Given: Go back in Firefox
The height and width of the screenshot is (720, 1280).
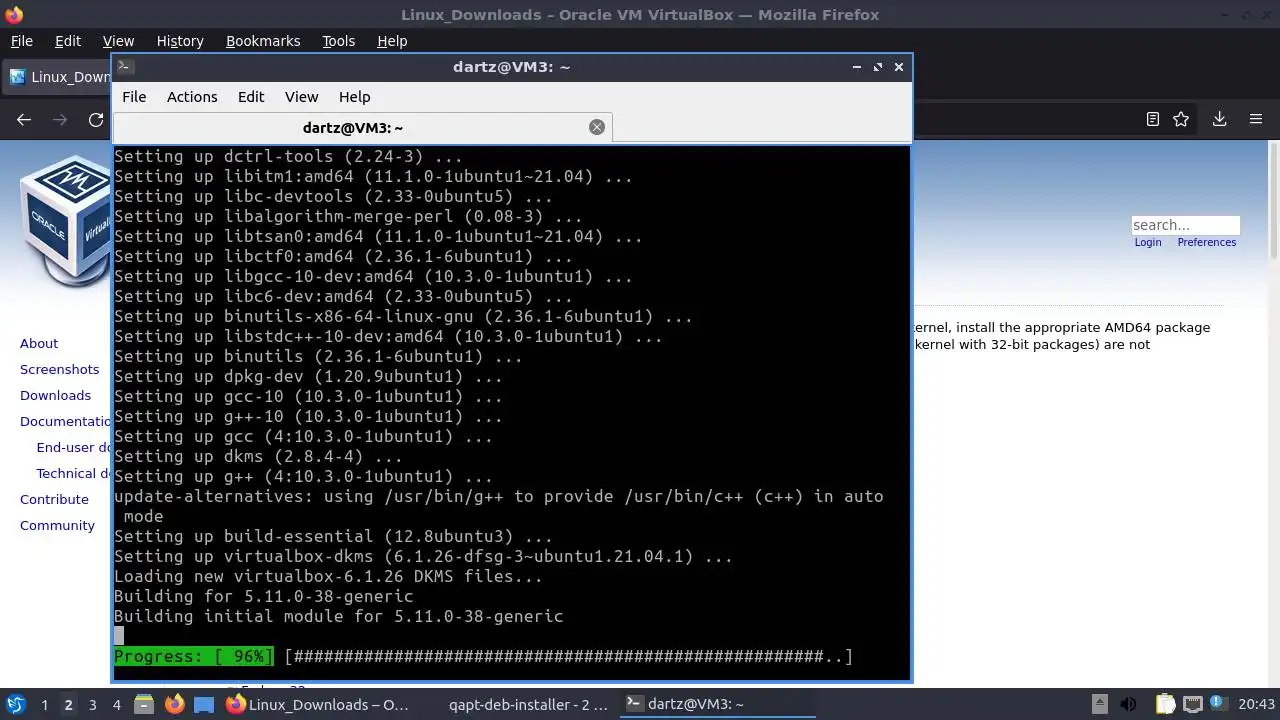Looking at the screenshot, I should [24, 119].
